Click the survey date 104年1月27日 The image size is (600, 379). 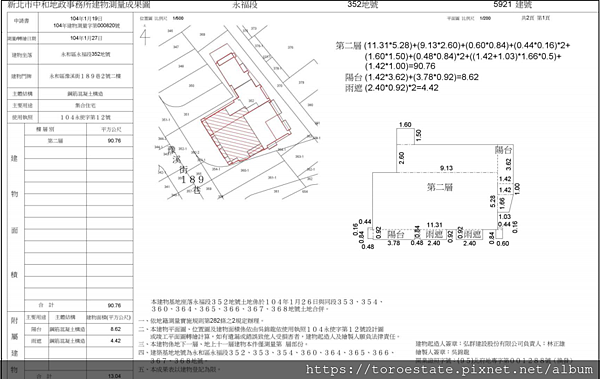click(86, 38)
